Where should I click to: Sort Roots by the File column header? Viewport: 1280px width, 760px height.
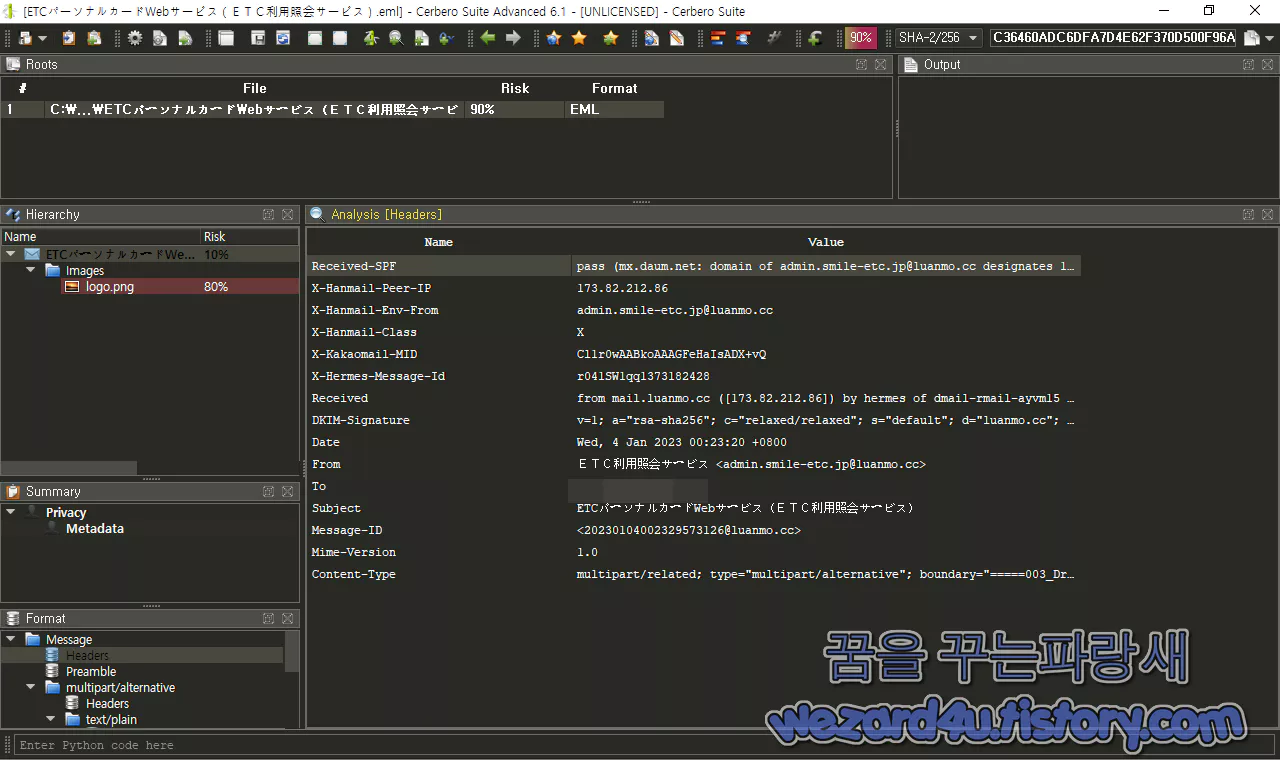coord(255,88)
